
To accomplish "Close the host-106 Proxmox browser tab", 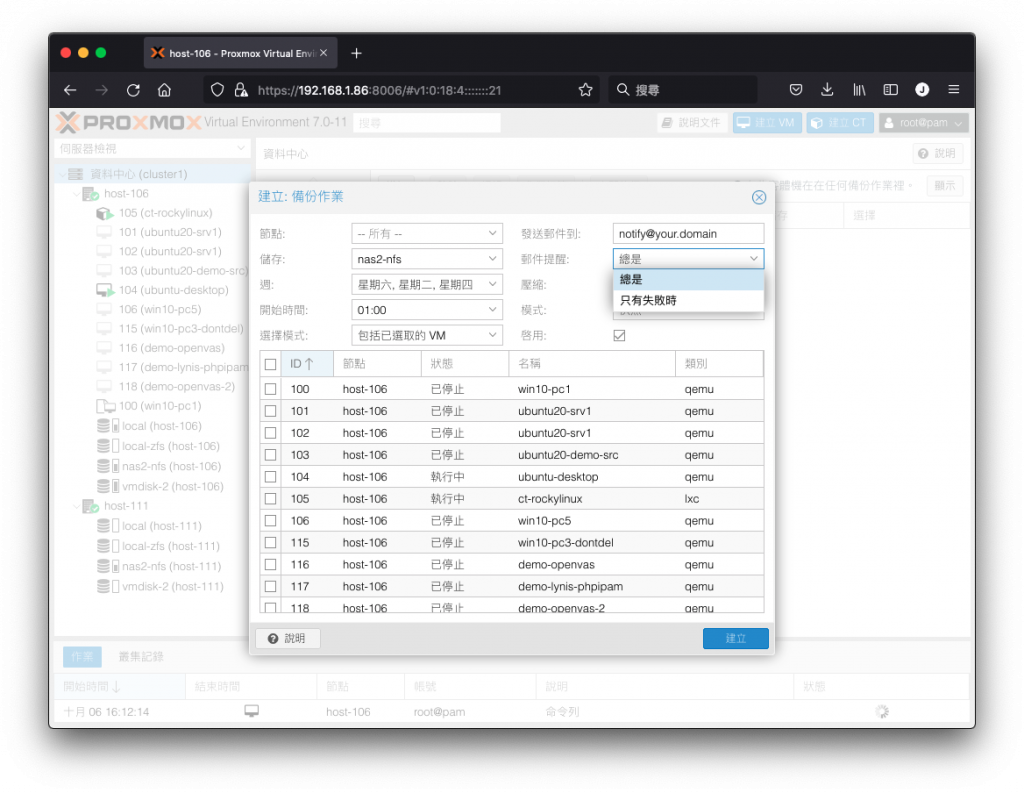I will (323, 53).
